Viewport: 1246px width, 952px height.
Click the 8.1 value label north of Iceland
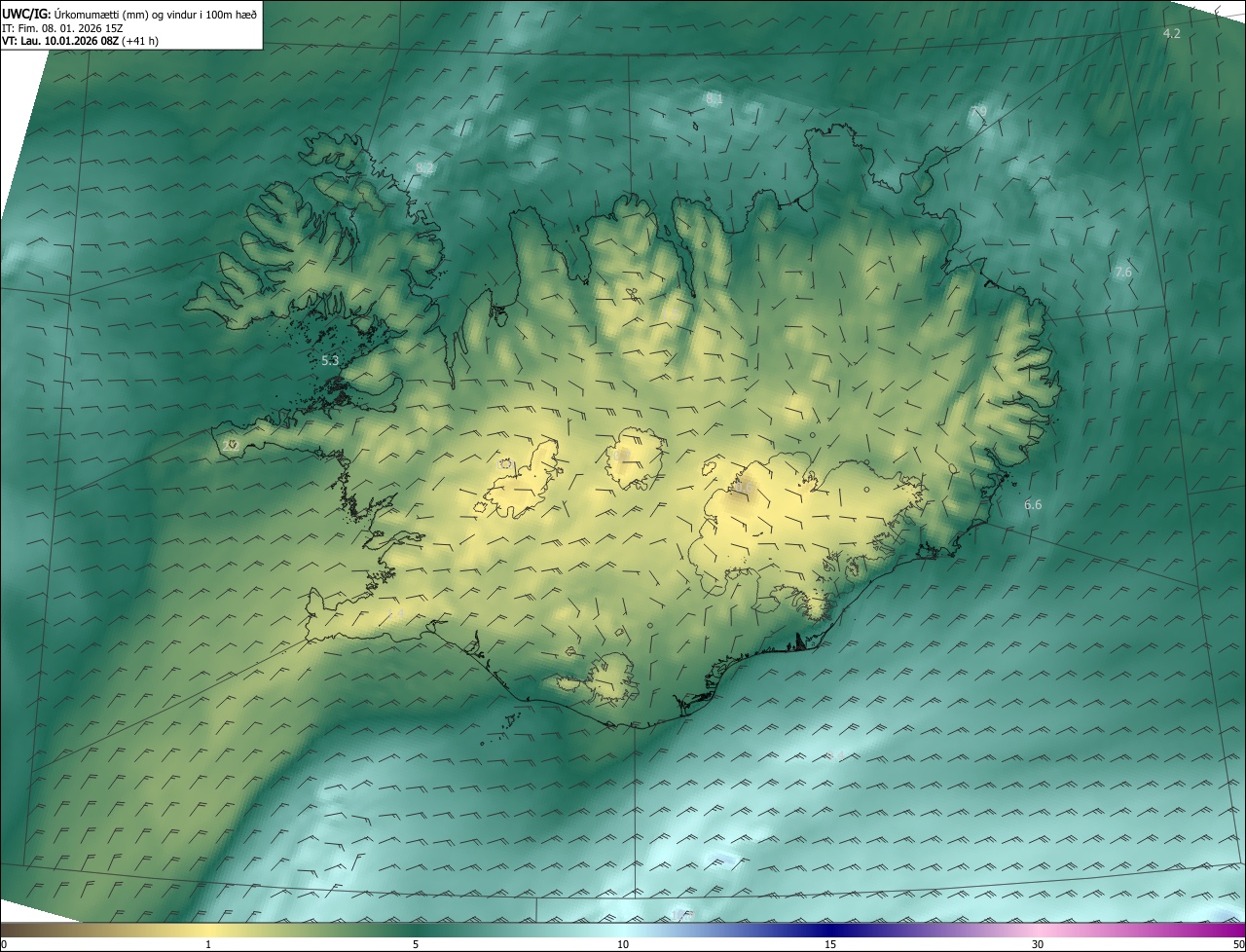point(715,99)
